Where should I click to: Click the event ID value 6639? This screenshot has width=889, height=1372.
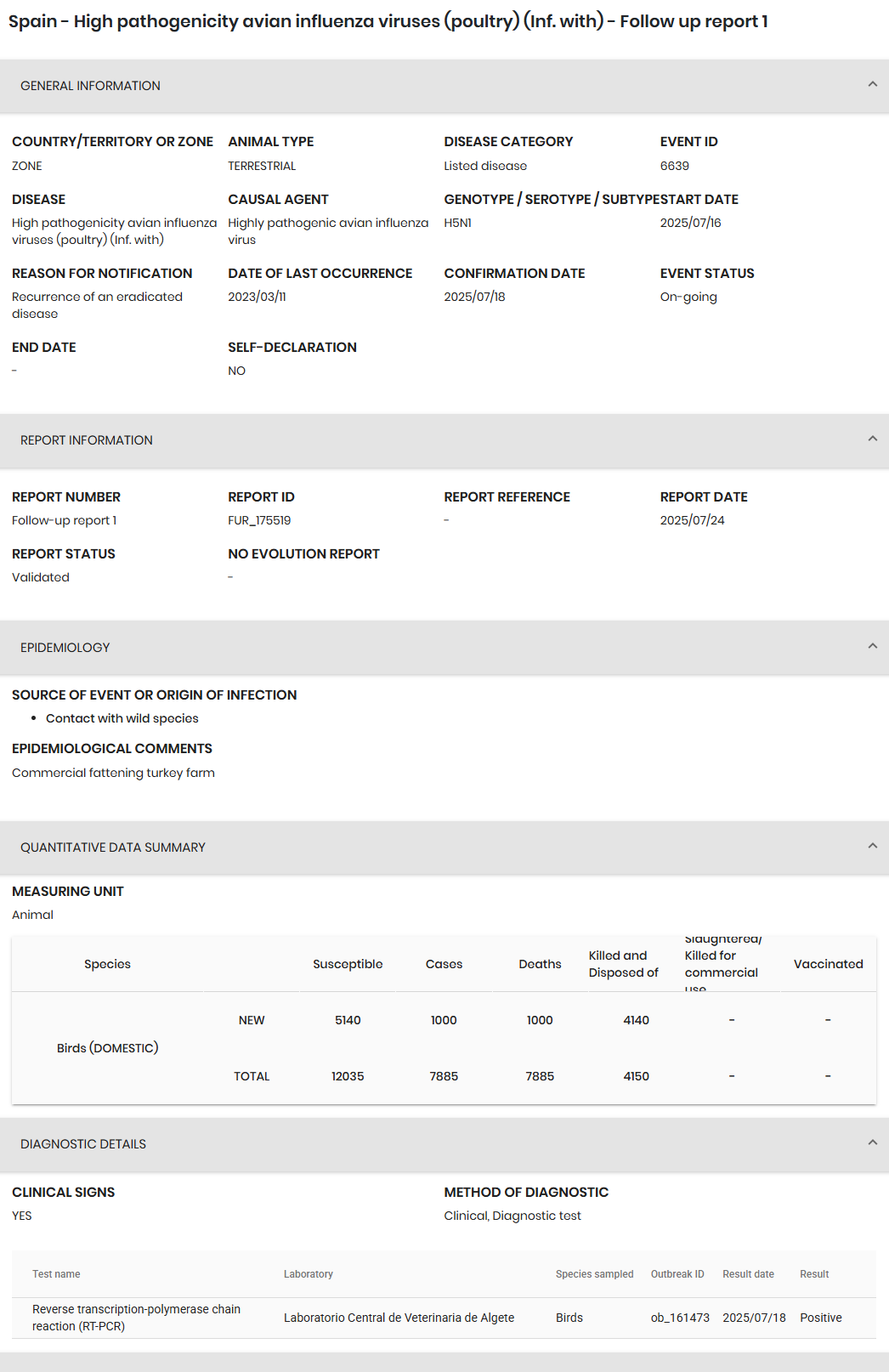675,166
